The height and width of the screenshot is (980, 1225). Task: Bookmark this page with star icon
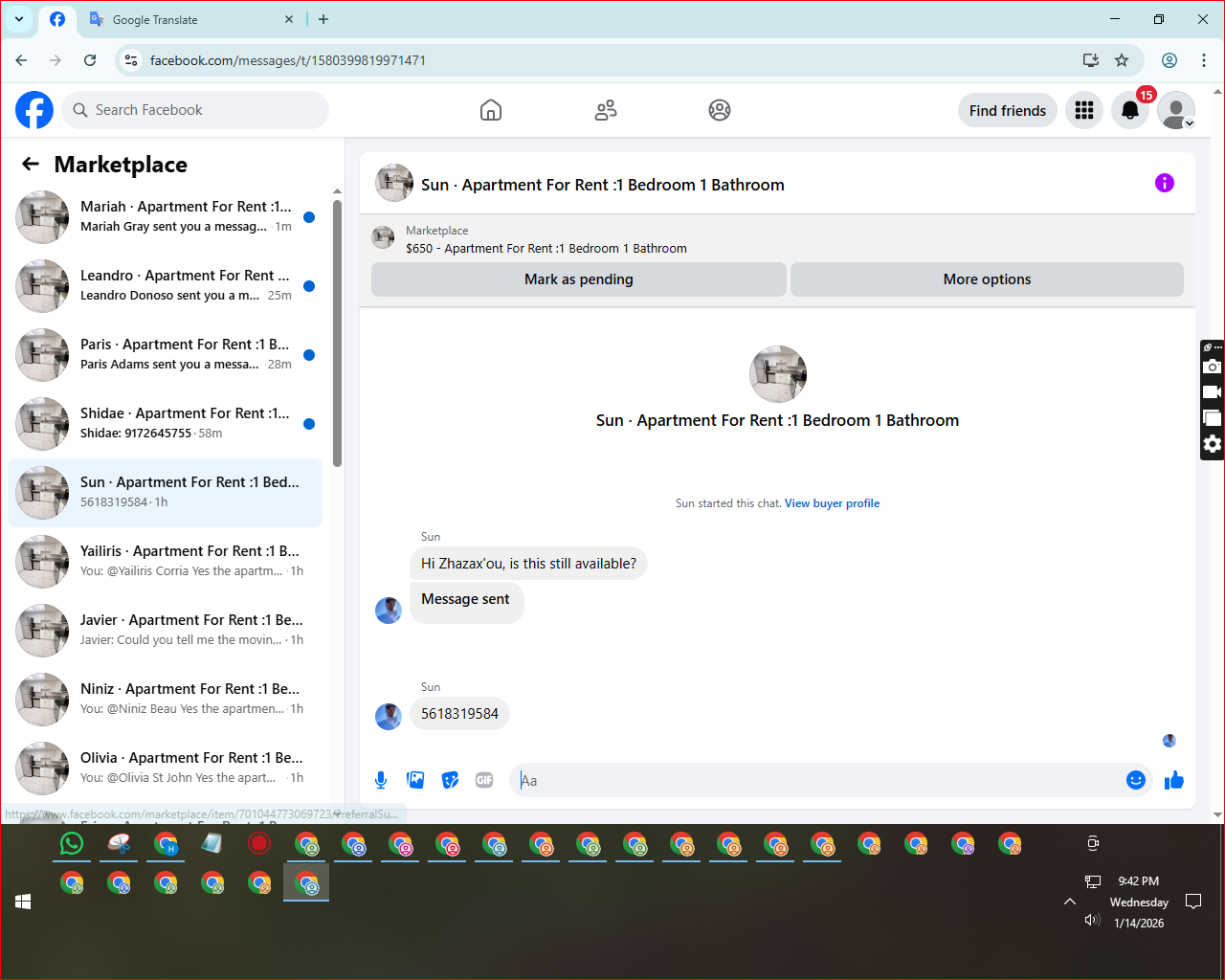click(1122, 60)
